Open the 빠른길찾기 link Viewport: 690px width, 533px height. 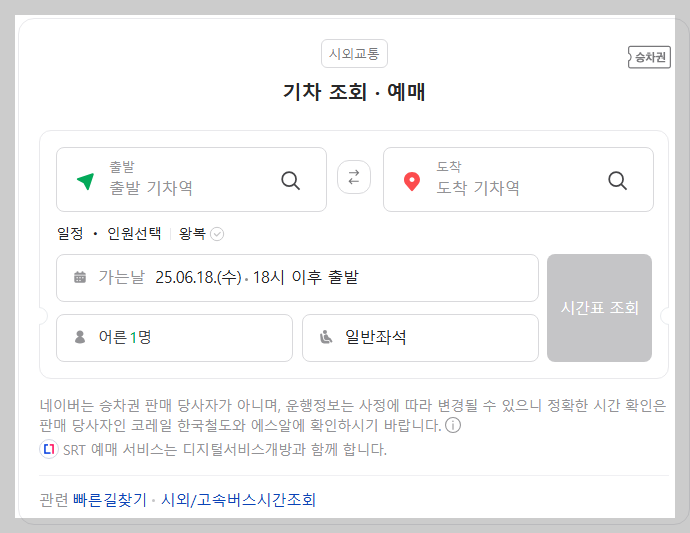point(110,500)
